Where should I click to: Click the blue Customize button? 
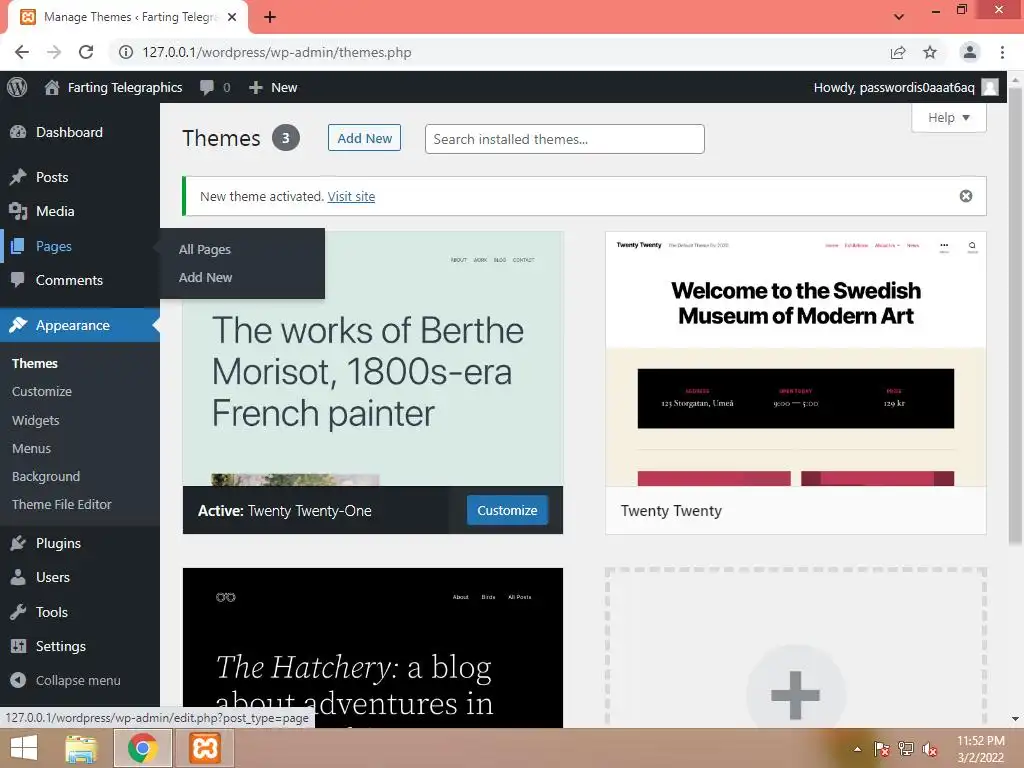(507, 510)
